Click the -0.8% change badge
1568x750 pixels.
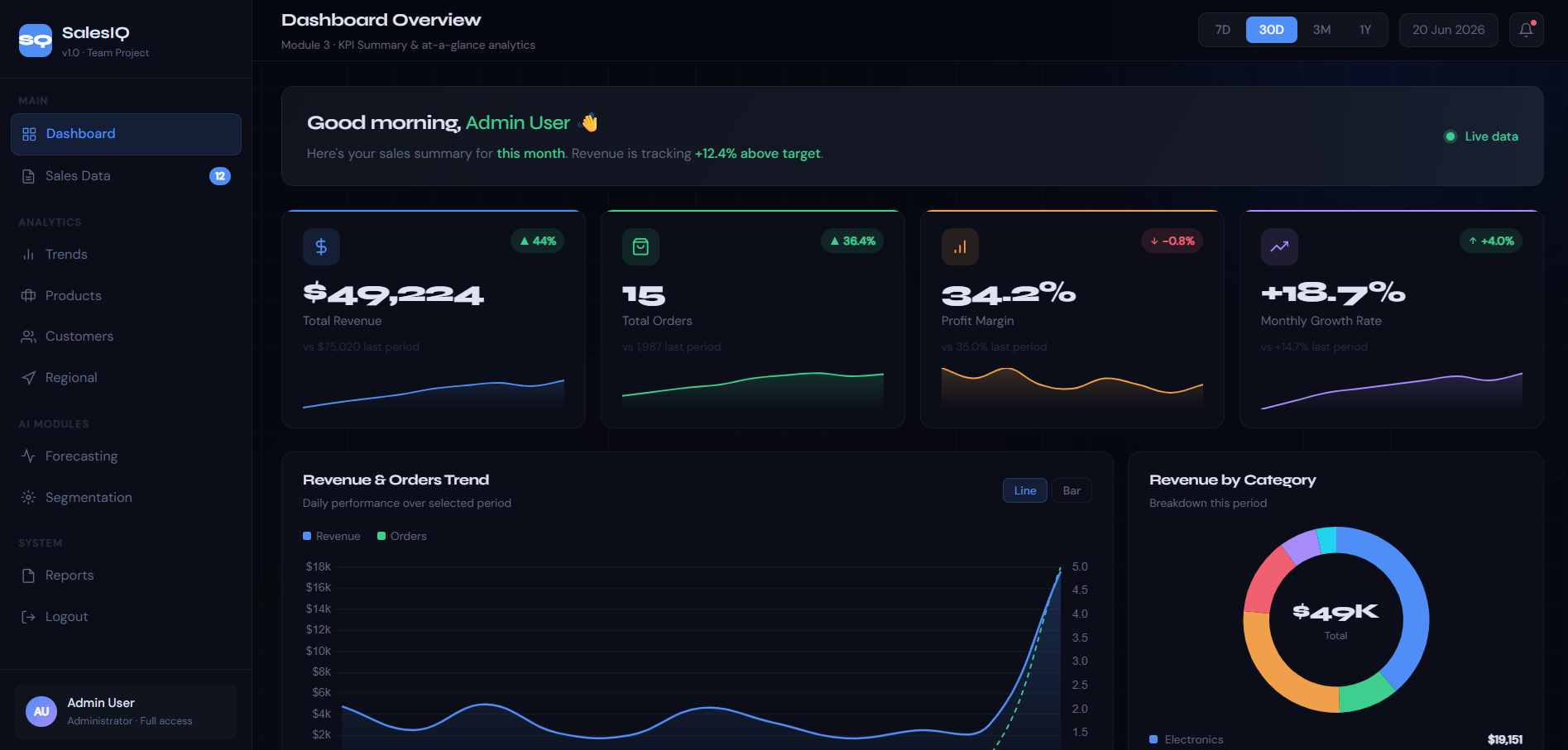click(x=1172, y=241)
